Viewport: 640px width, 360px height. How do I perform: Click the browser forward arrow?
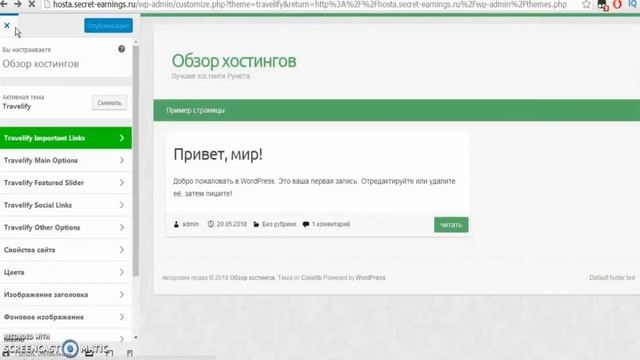tap(18, 4)
